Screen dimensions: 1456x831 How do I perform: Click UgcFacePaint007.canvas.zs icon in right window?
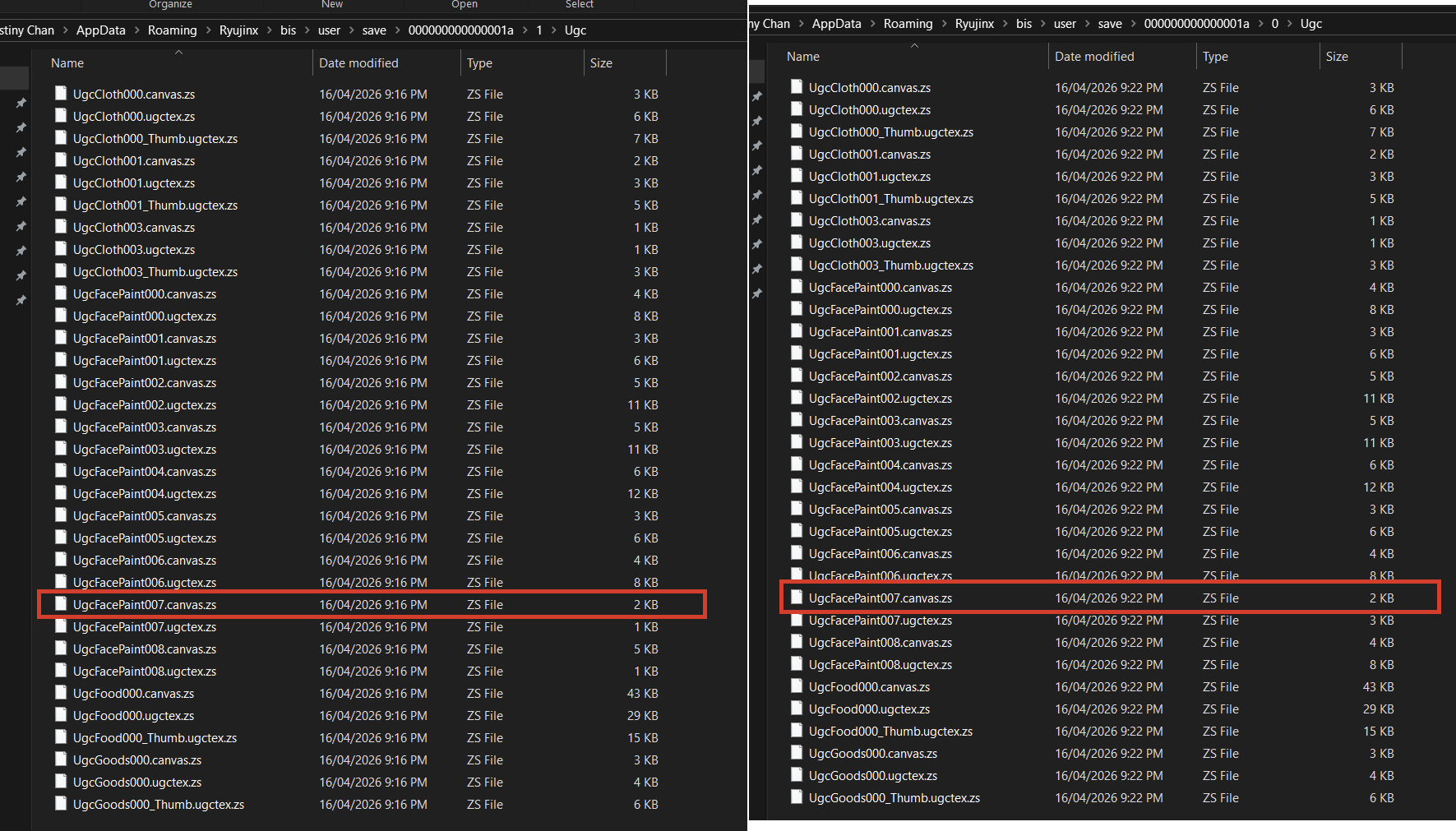tap(797, 597)
